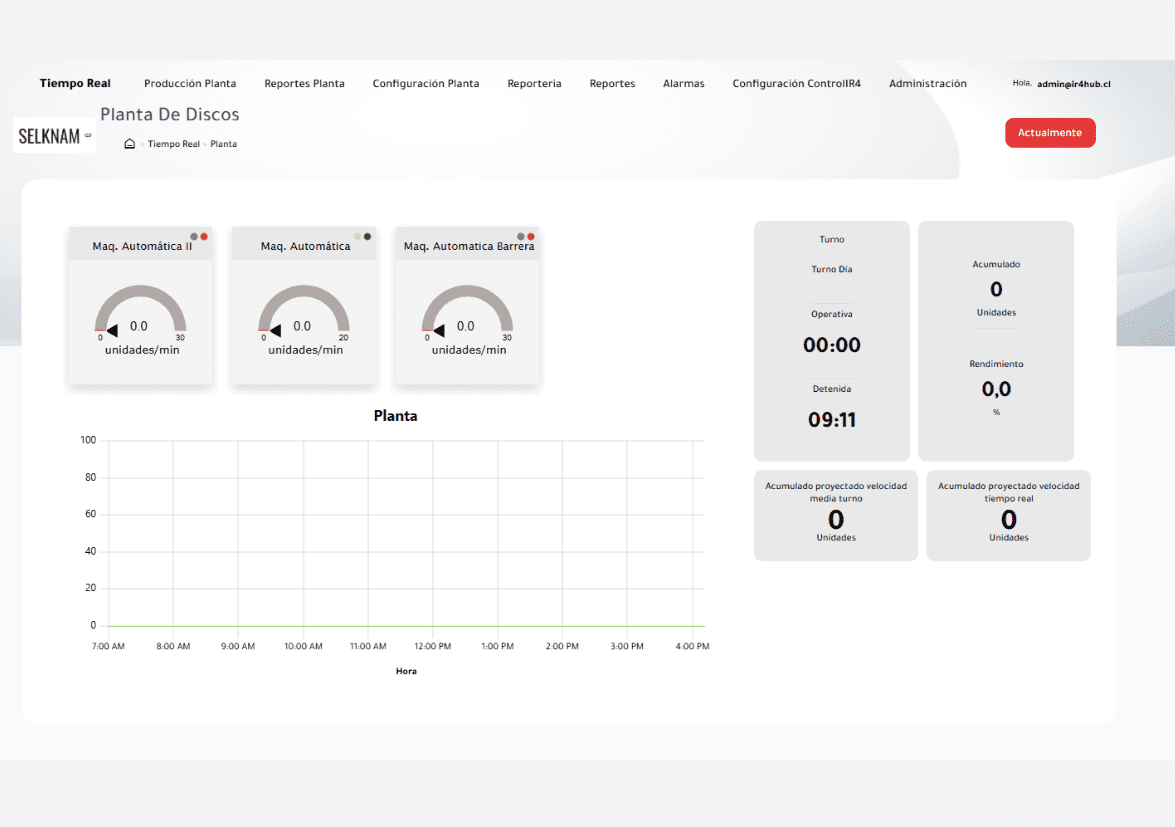Click the gauge needle of Maq. Automática II
1175x827 pixels.
(111, 330)
